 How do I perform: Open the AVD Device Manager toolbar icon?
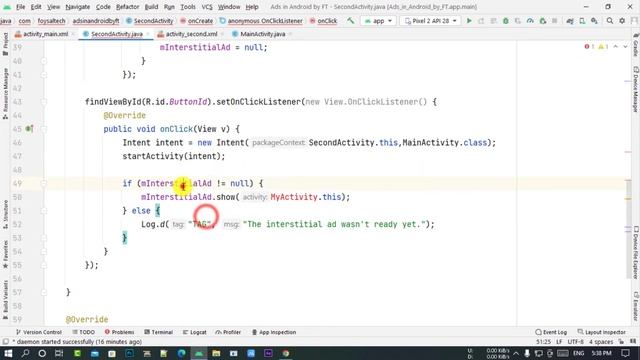point(582,20)
